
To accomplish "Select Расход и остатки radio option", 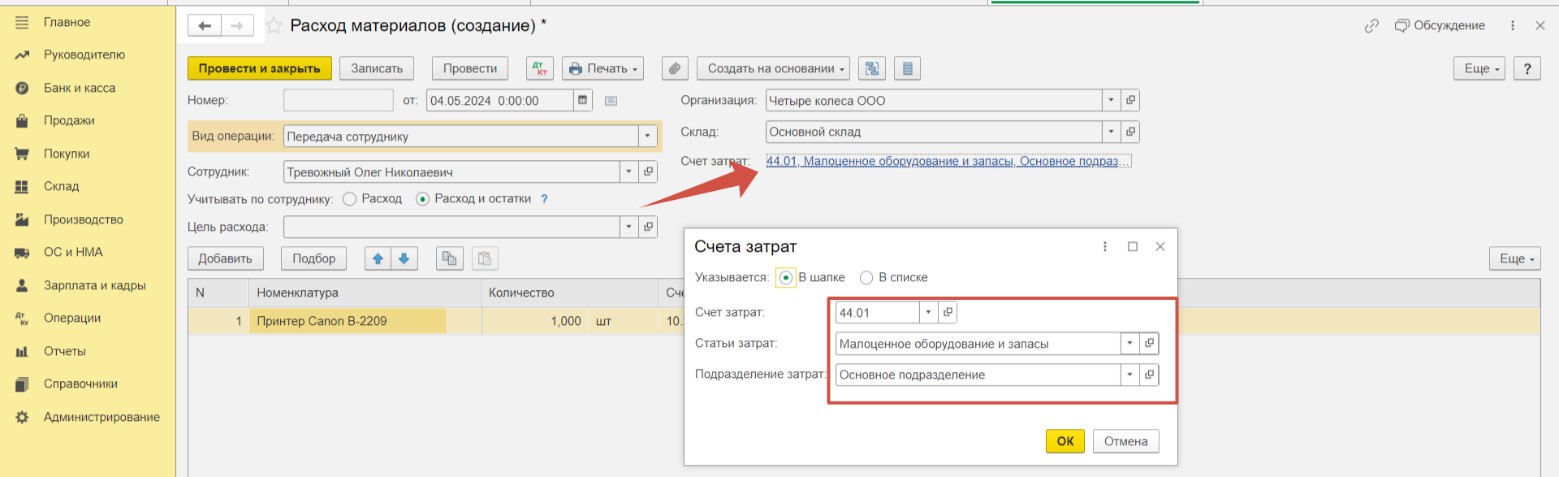I will click(422, 199).
